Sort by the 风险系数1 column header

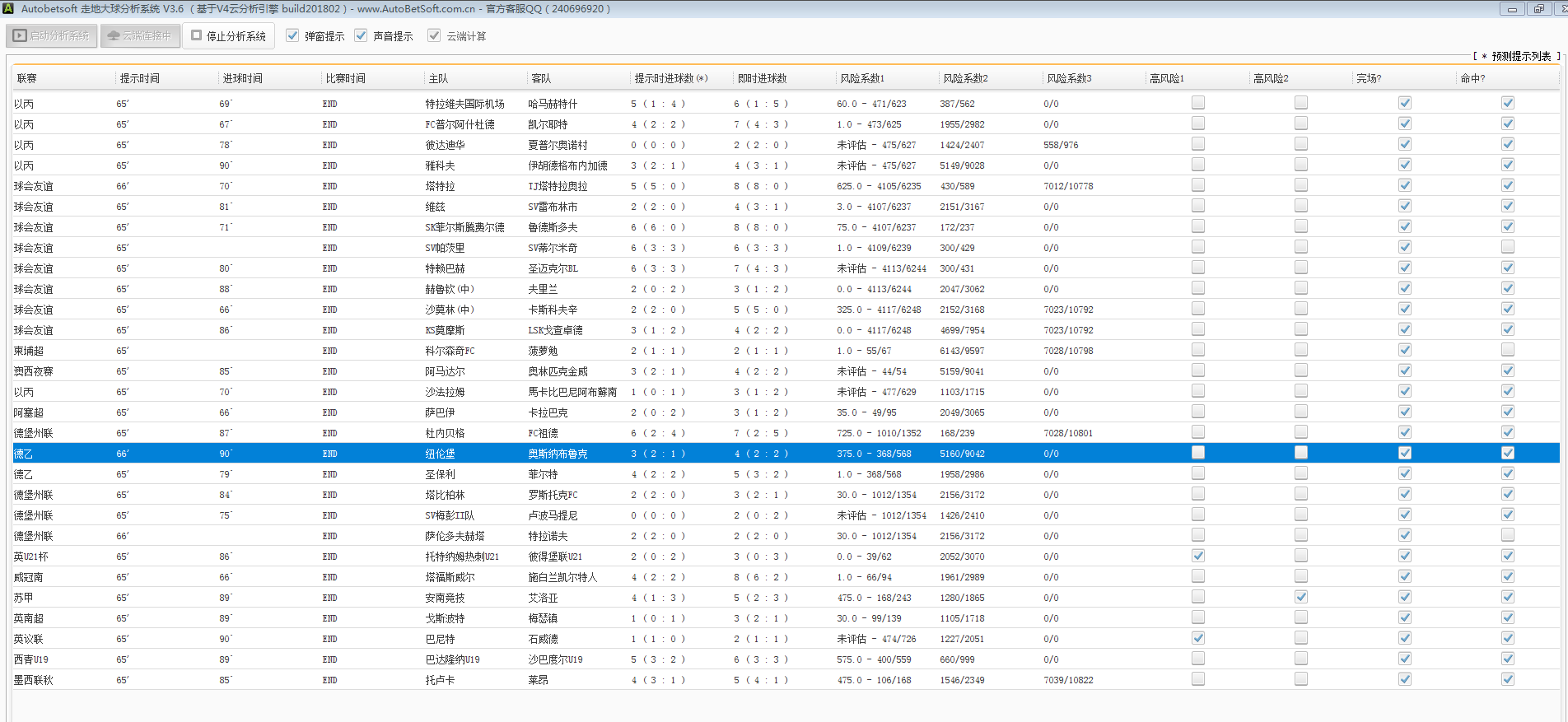[x=861, y=78]
